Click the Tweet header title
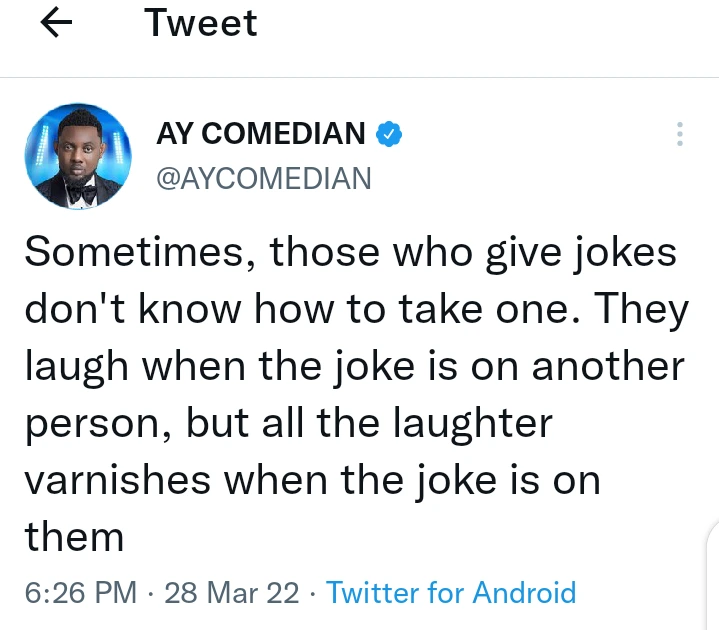 [201, 23]
